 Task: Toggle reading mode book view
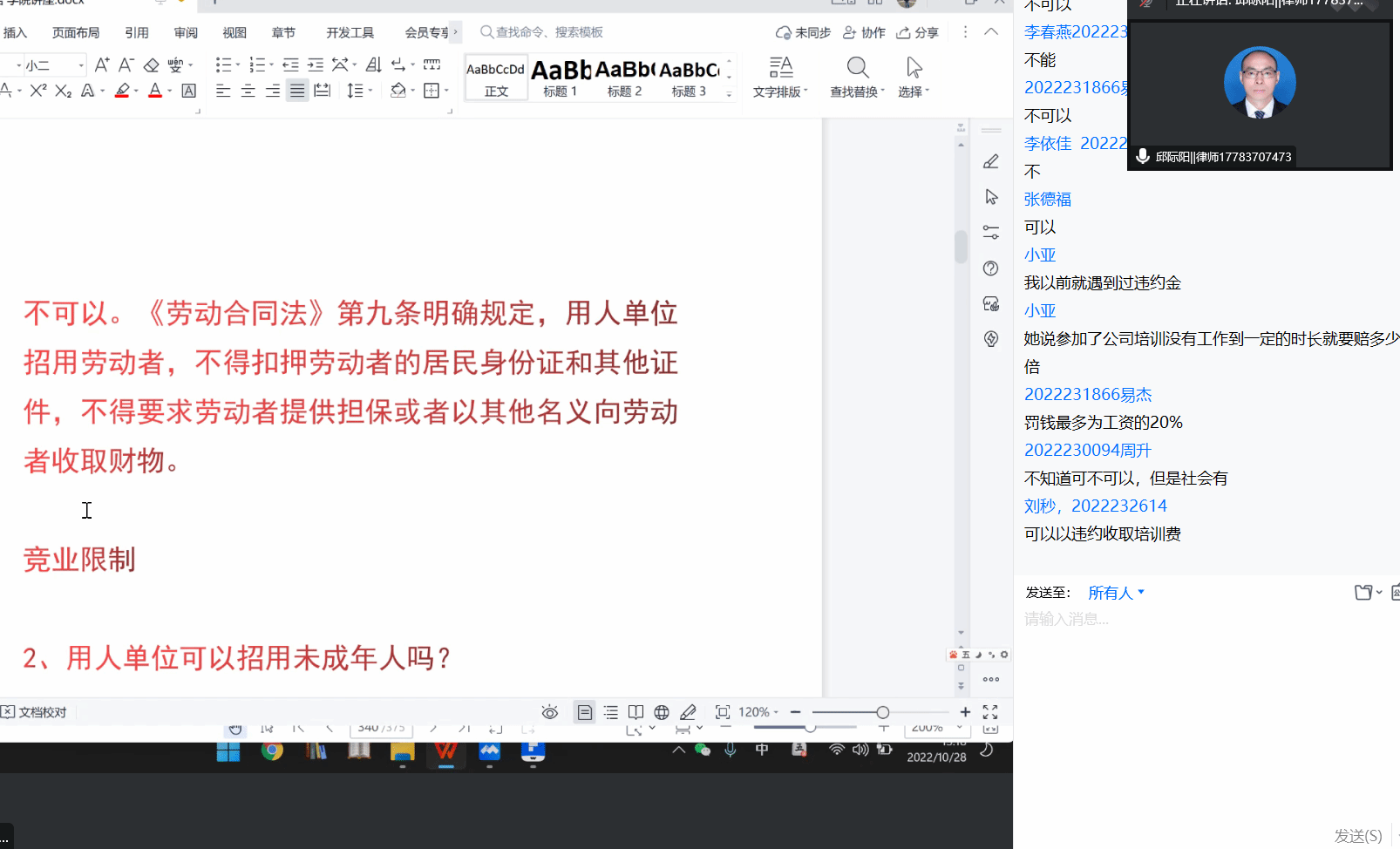click(x=636, y=712)
